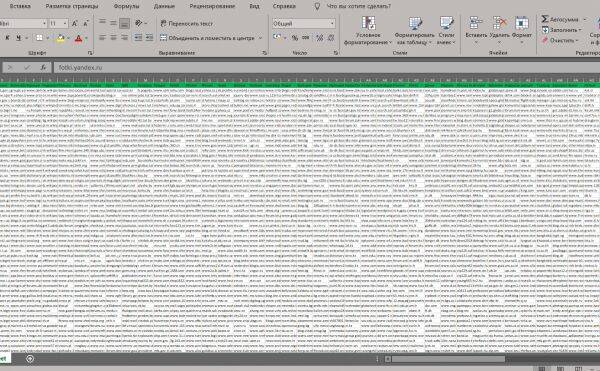This screenshot has height=371, width=600.
Task: Click the Вставить cells button
Action: coord(476,30)
